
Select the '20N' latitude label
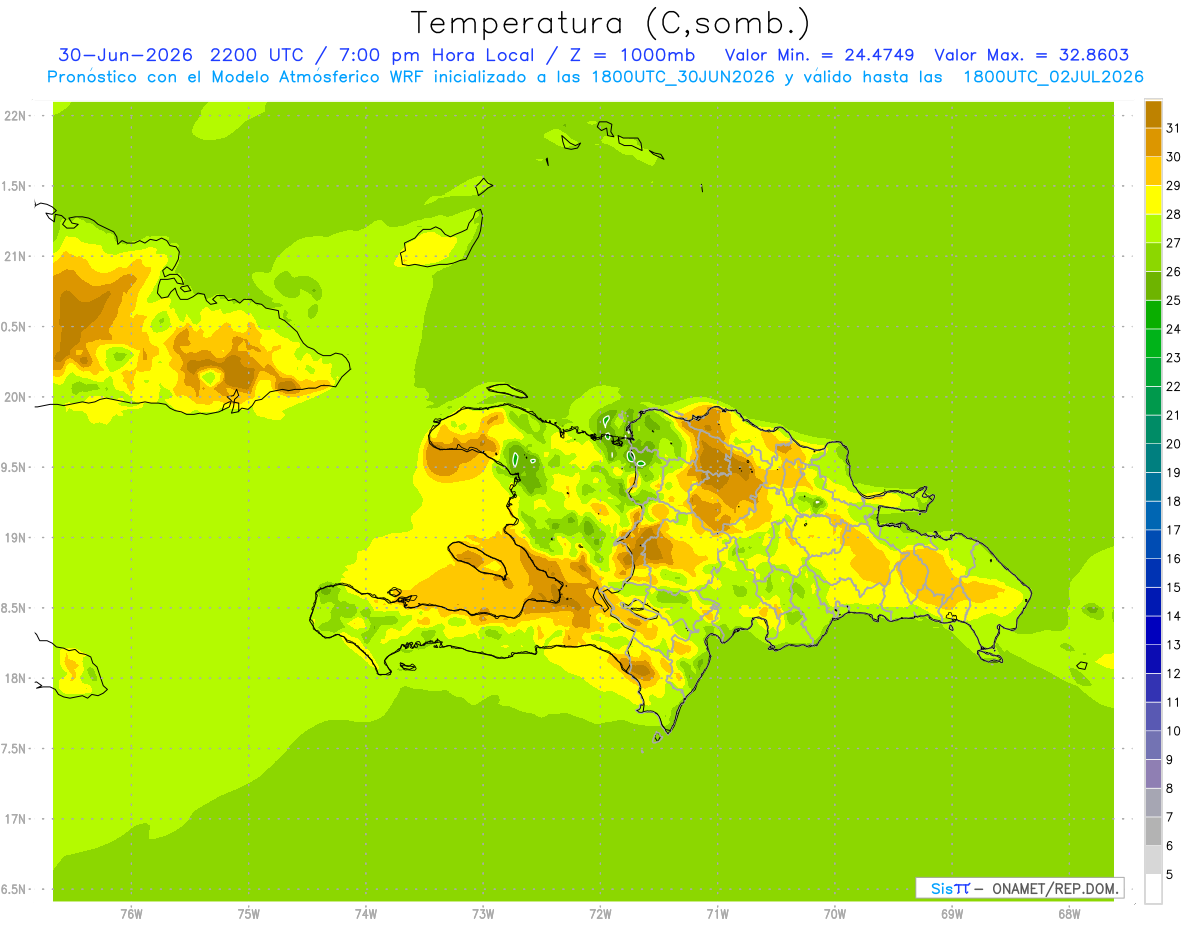tap(15, 397)
